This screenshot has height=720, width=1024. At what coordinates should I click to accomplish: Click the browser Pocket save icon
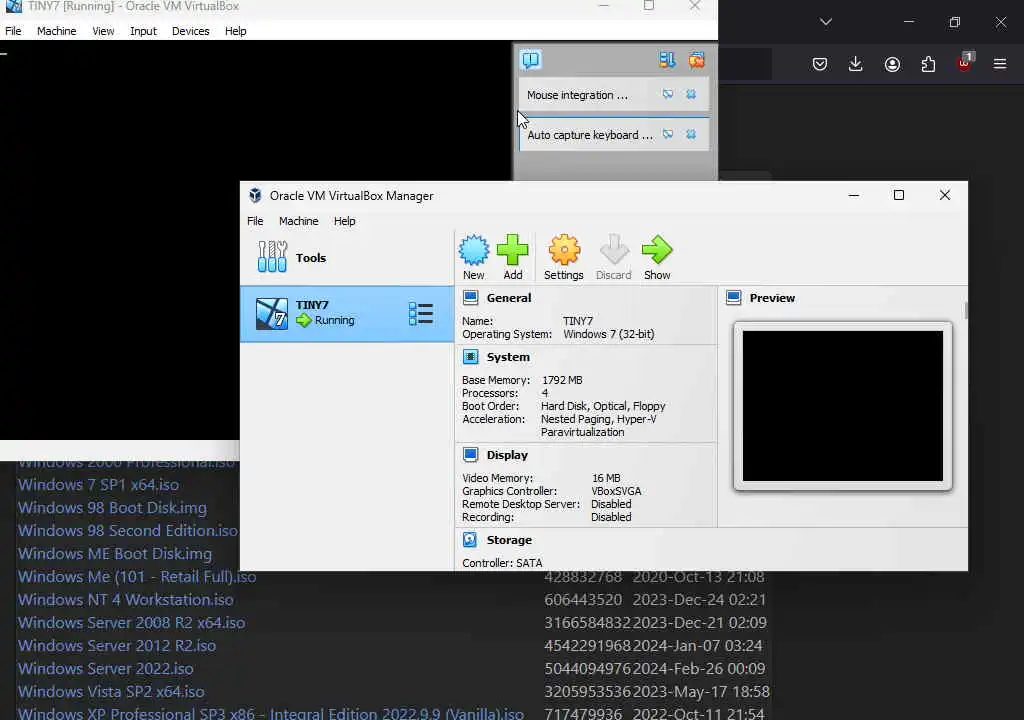820,64
